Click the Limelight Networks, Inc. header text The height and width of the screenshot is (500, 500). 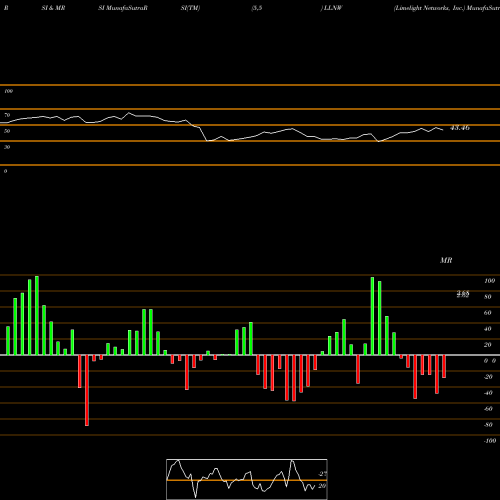point(430,8)
